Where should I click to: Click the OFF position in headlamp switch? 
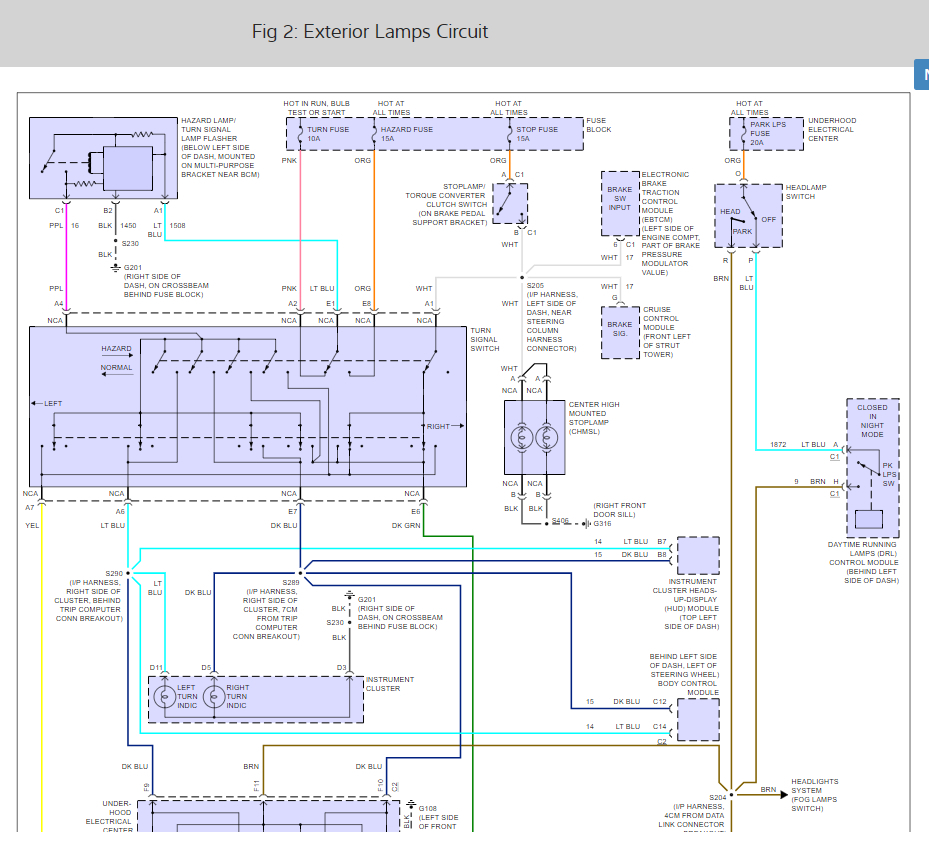768,220
